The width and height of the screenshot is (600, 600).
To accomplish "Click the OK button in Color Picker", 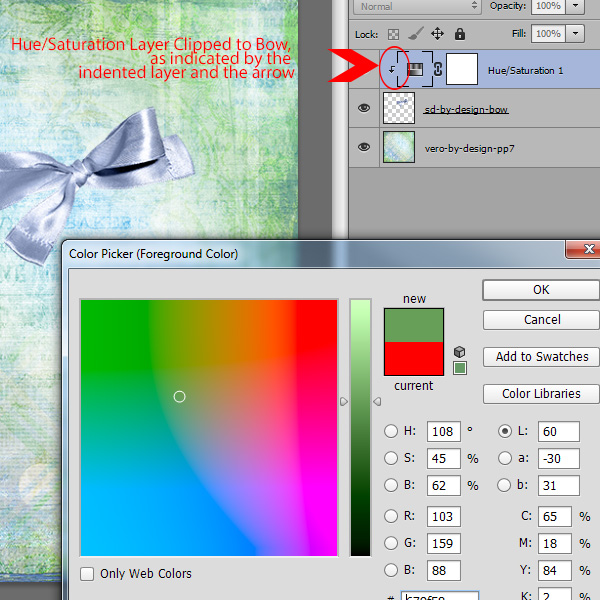I will [541, 290].
